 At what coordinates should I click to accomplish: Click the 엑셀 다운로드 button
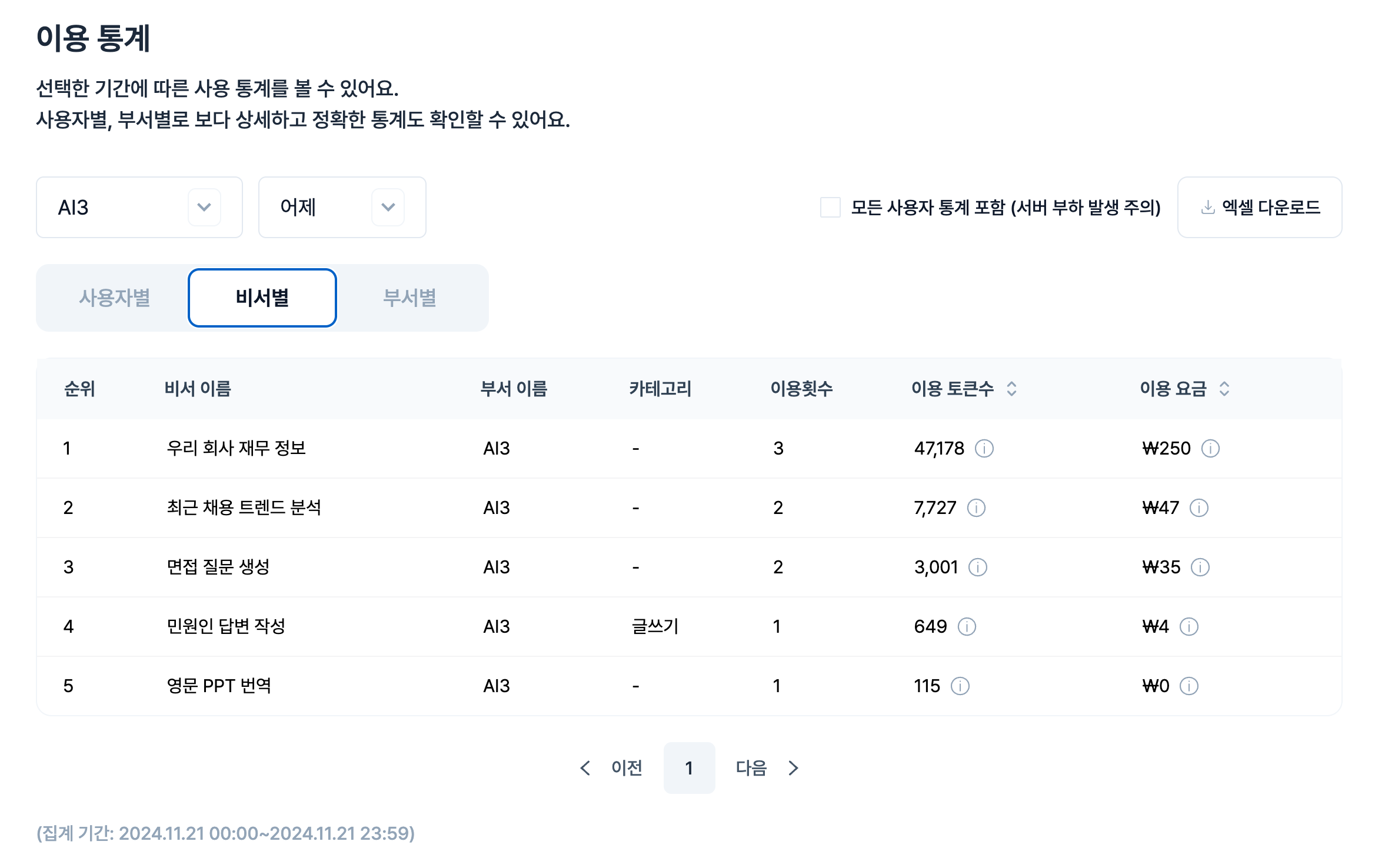point(1260,208)
